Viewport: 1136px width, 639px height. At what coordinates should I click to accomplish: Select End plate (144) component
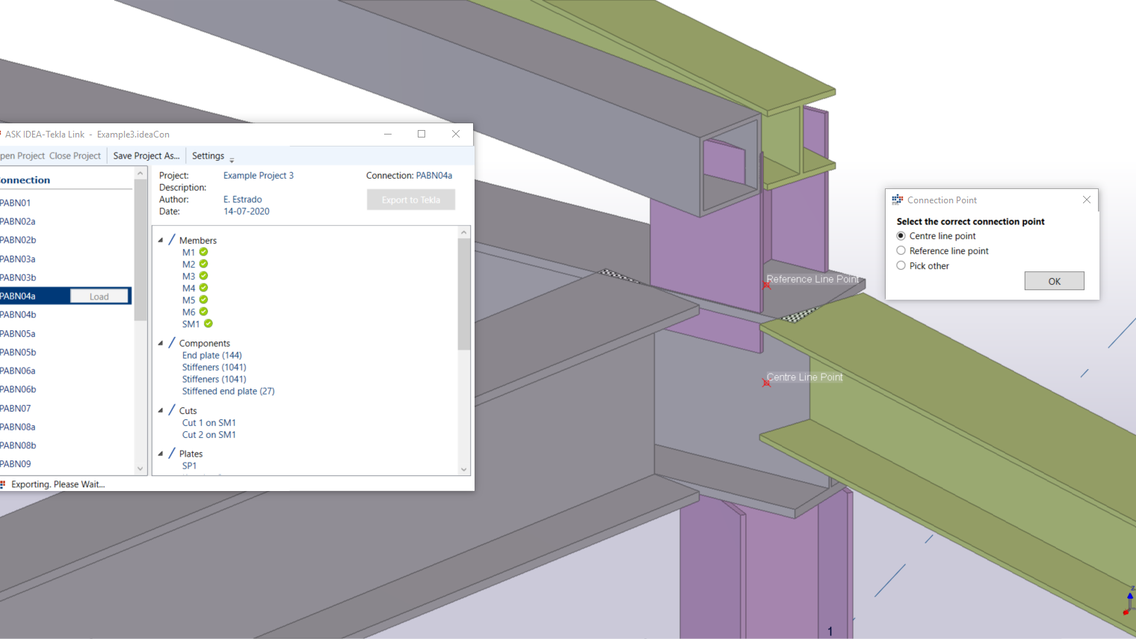coord(212,355)
